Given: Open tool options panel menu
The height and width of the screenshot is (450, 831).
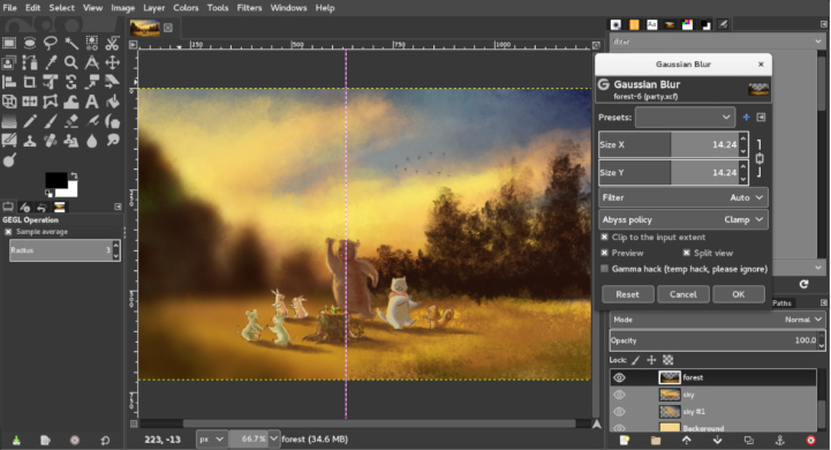Looking at the screenshot, I should click(x=118, y=207).
